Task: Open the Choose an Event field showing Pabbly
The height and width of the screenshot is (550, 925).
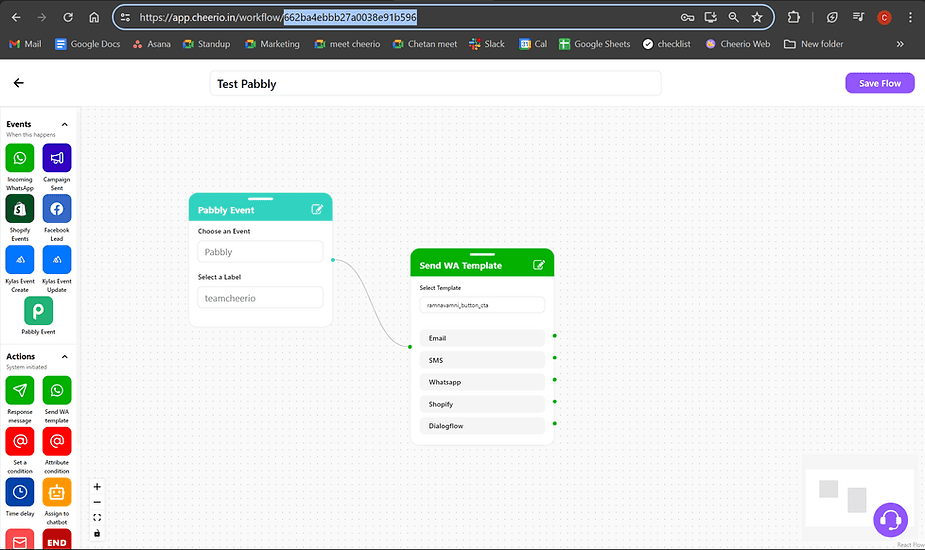Action: click(x=260, y=252)
